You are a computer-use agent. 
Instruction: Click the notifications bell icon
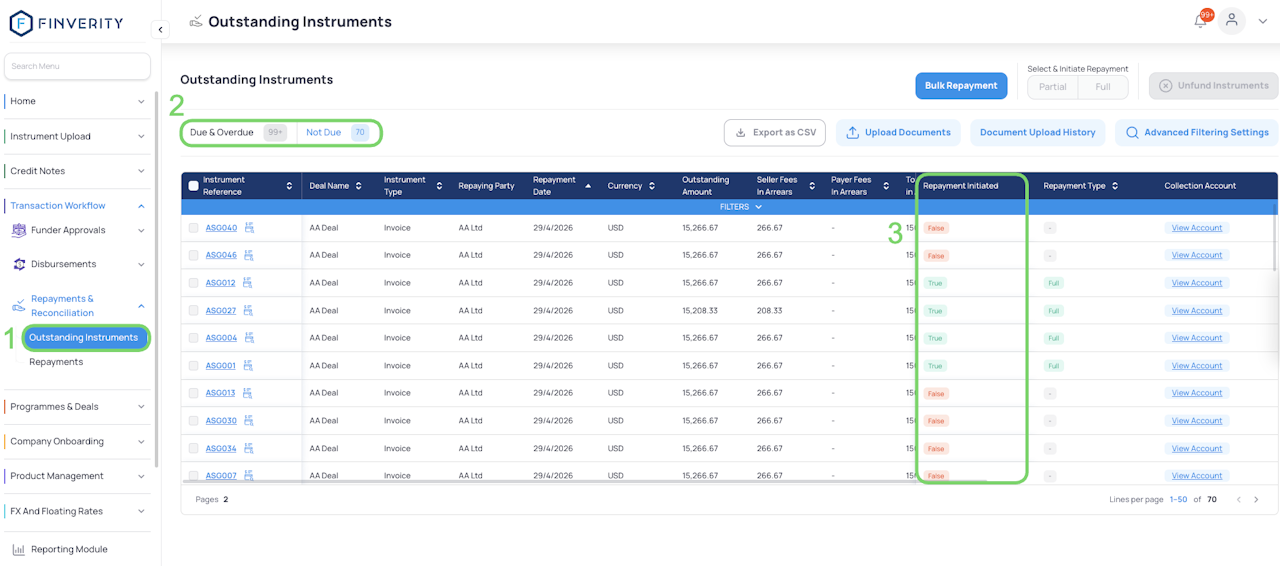(x=1201, y=21)
